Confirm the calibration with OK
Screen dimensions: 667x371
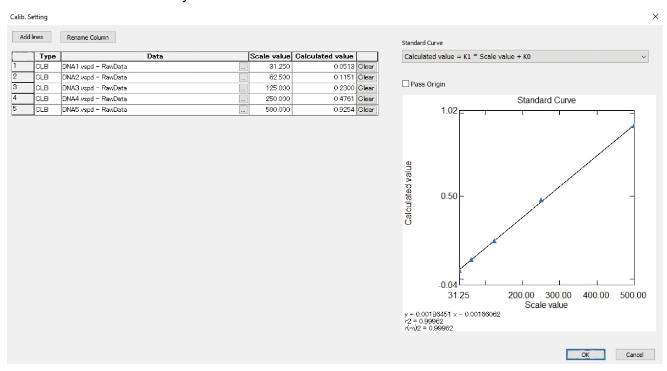(585, 354)
